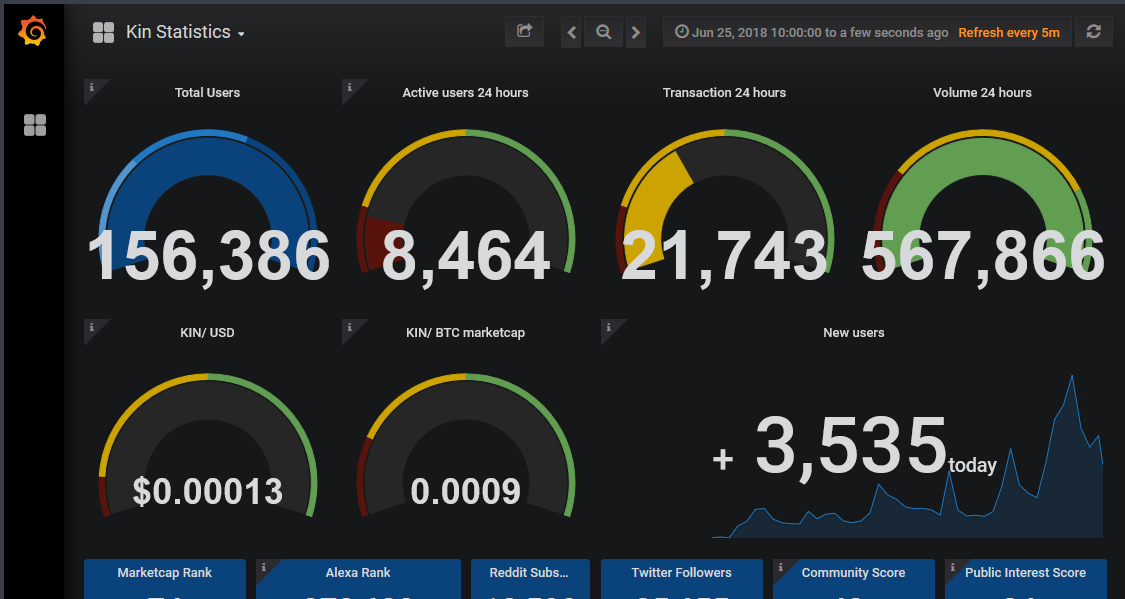Click the Alexa Rank panel title
The width and height of the screenshot is (1125, 599).
(x=358, y=572)
